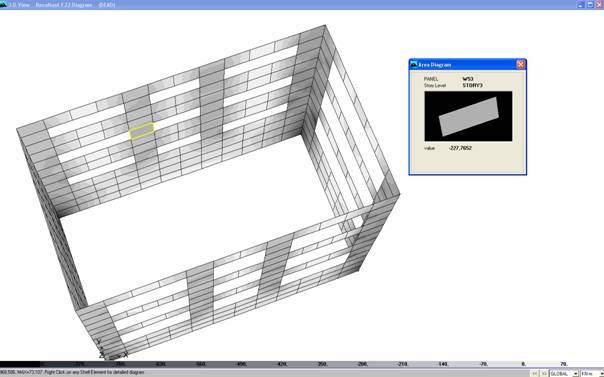The image size is (604, 377).
Task: Open the GLOBAL coordinate system dropdown
Action: click(564, 374)
